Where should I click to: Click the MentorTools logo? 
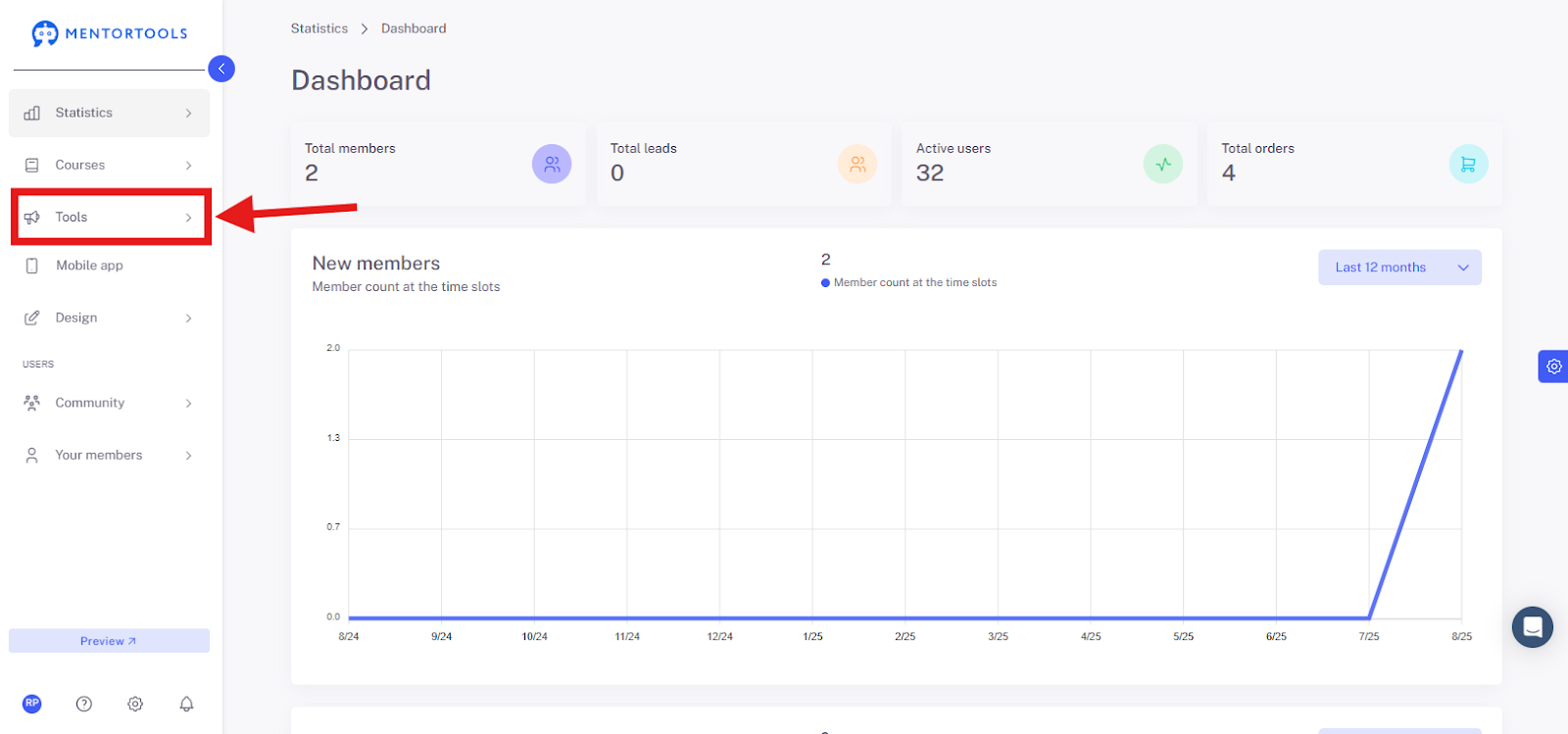(109, 33)
